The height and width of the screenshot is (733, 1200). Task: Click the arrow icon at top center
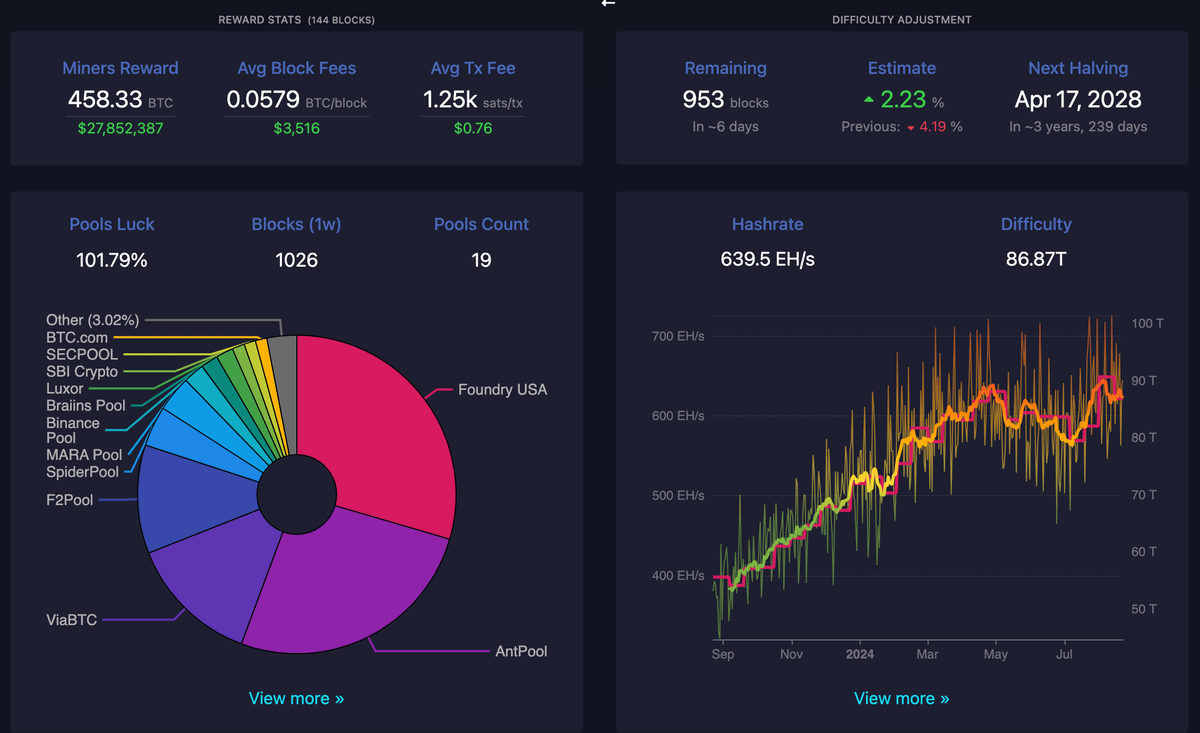point(608,4)
